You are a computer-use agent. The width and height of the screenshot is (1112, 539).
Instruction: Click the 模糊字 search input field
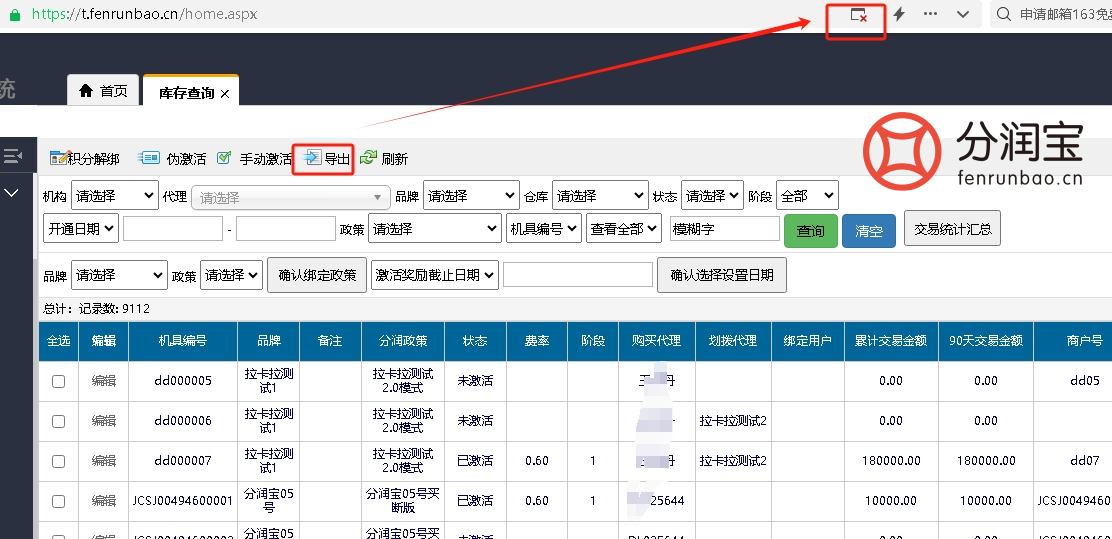click(724, 229)
